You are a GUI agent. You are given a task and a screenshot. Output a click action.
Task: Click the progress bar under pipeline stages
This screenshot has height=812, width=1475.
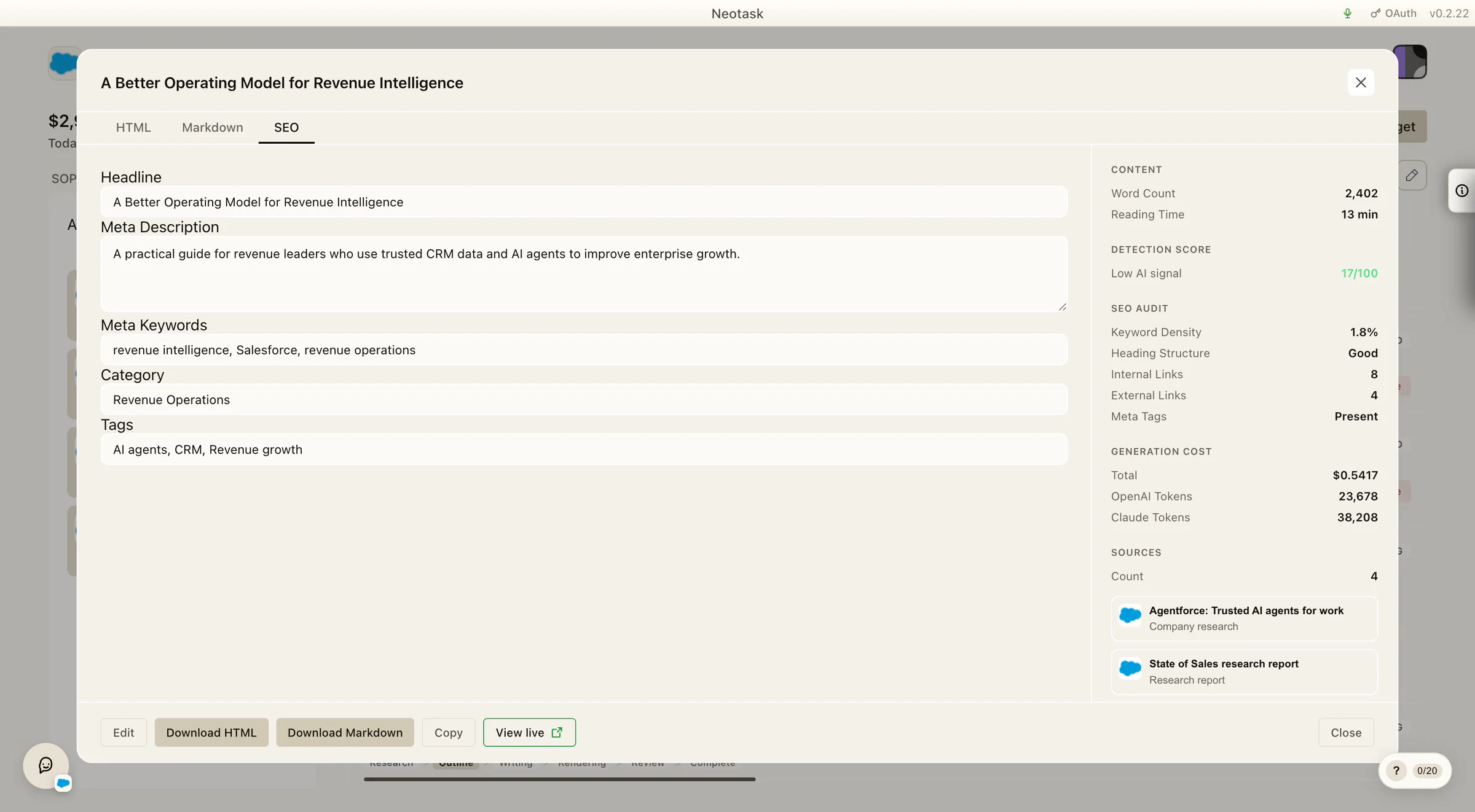[559, 779]
